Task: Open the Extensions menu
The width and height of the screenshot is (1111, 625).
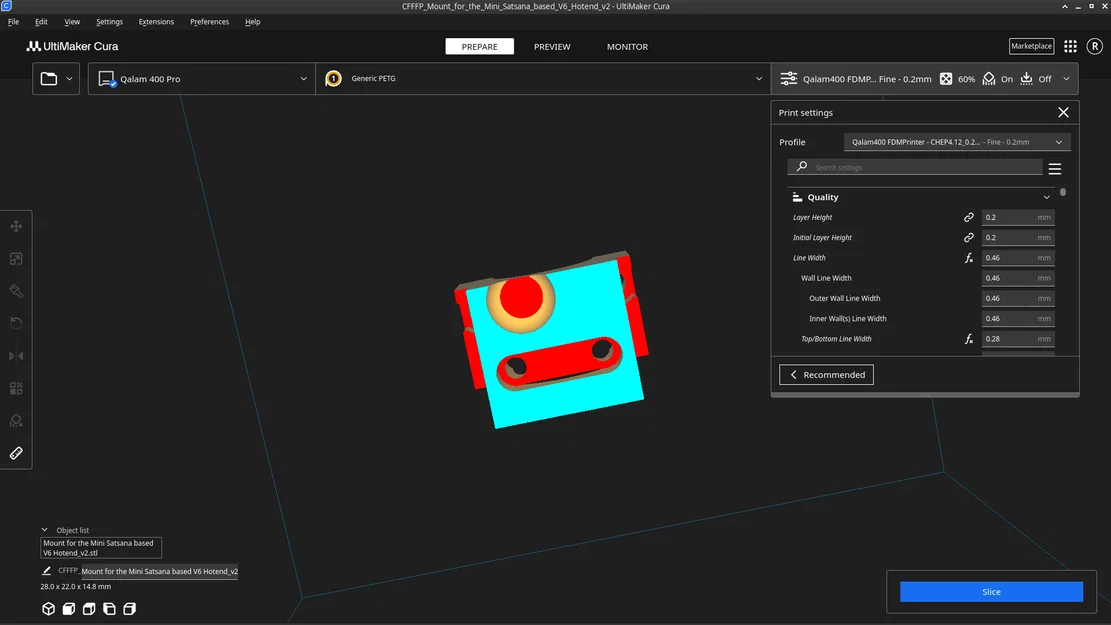Action: [x=156, y=22]
